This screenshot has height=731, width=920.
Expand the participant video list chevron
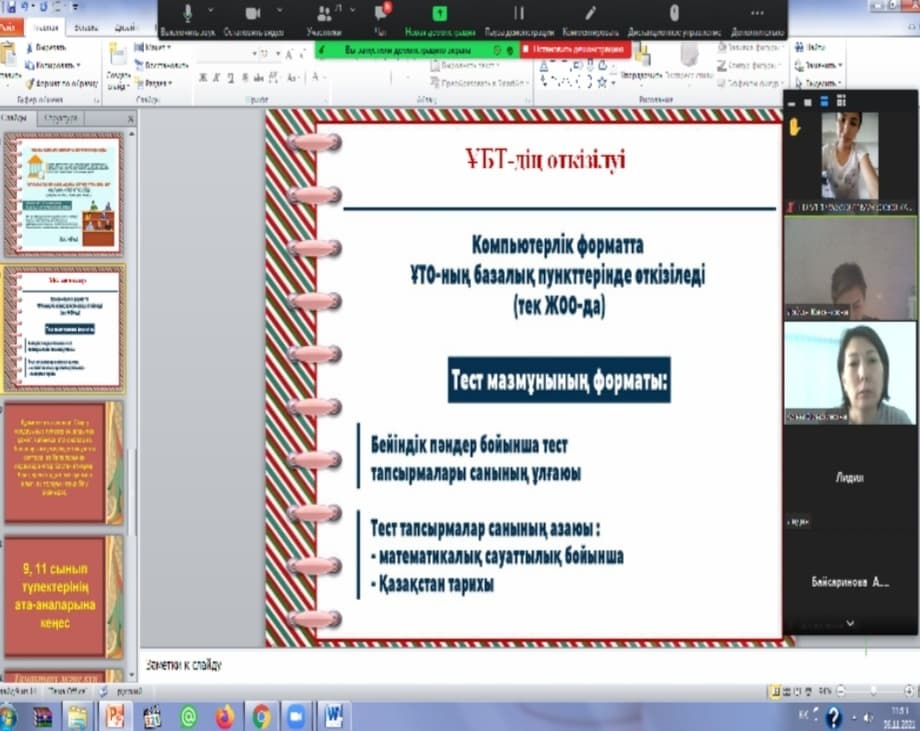tap(850, 624)
